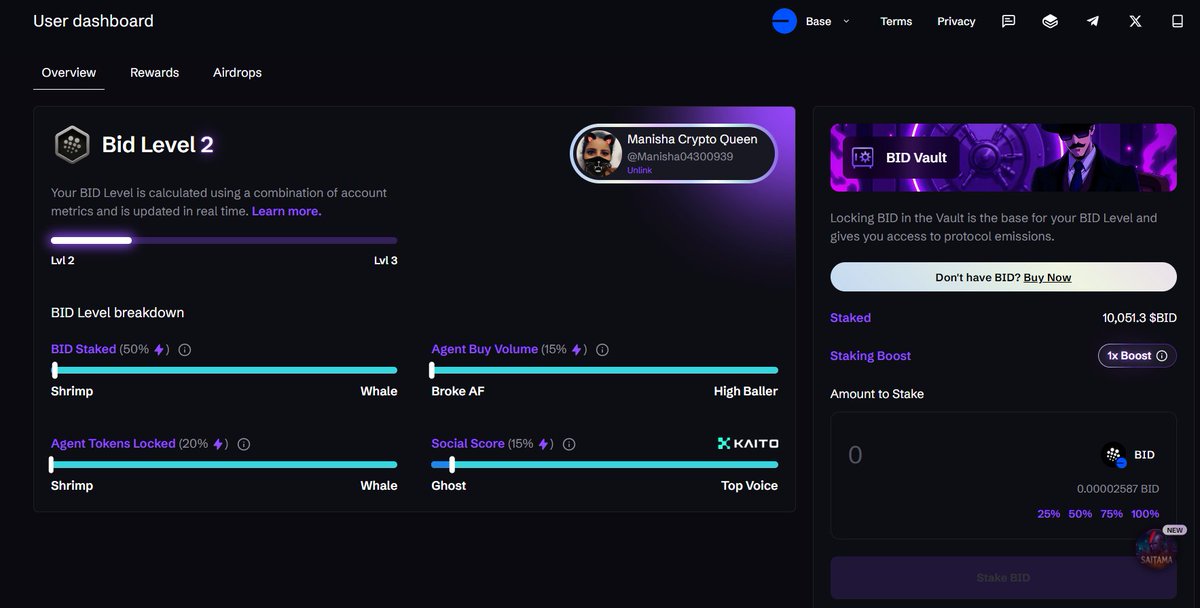This screenshot has width=1200, height=608.
Task: Open the info tooltip next to BID Staked
Action: click(184, 349)
